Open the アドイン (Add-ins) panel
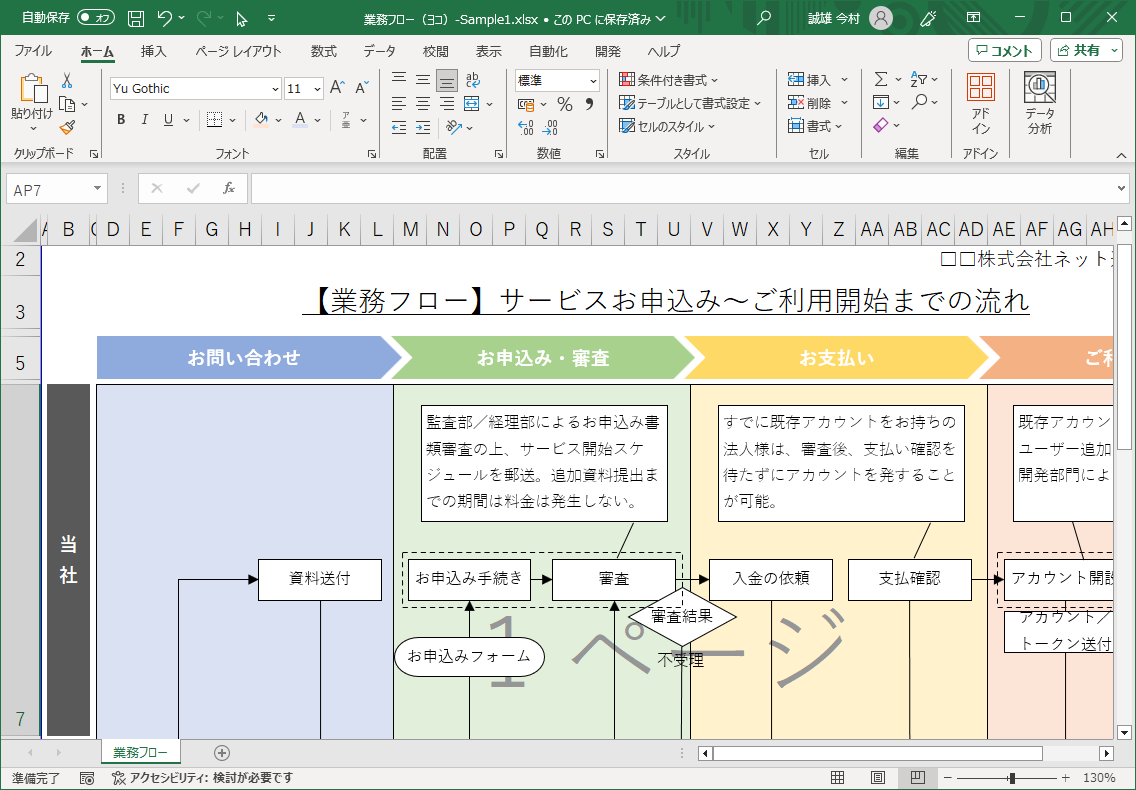The height and width of the screenshot is (790, 1136). [x=980, y=100]
